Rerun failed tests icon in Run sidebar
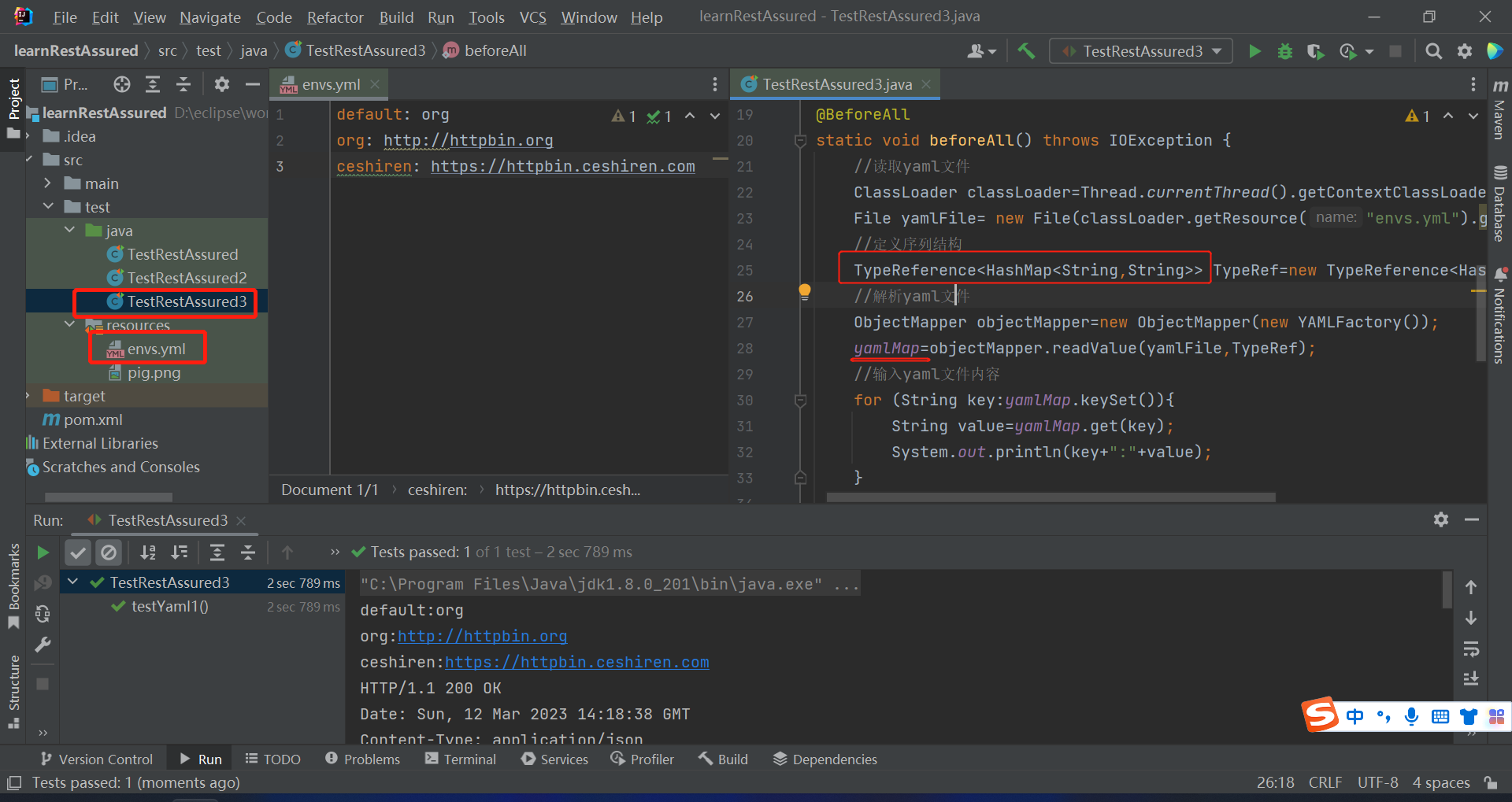 pos(43,583)
